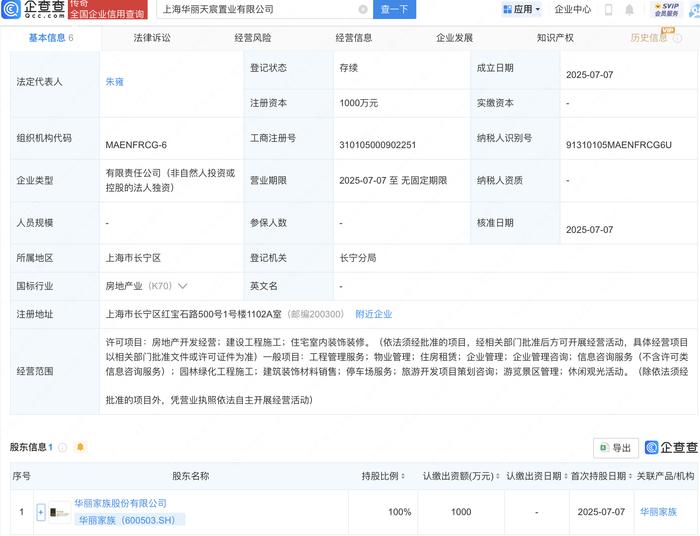700x536 pixels.
Task: Switch to 法律诉讼 tab
Action: coord(152,38)
